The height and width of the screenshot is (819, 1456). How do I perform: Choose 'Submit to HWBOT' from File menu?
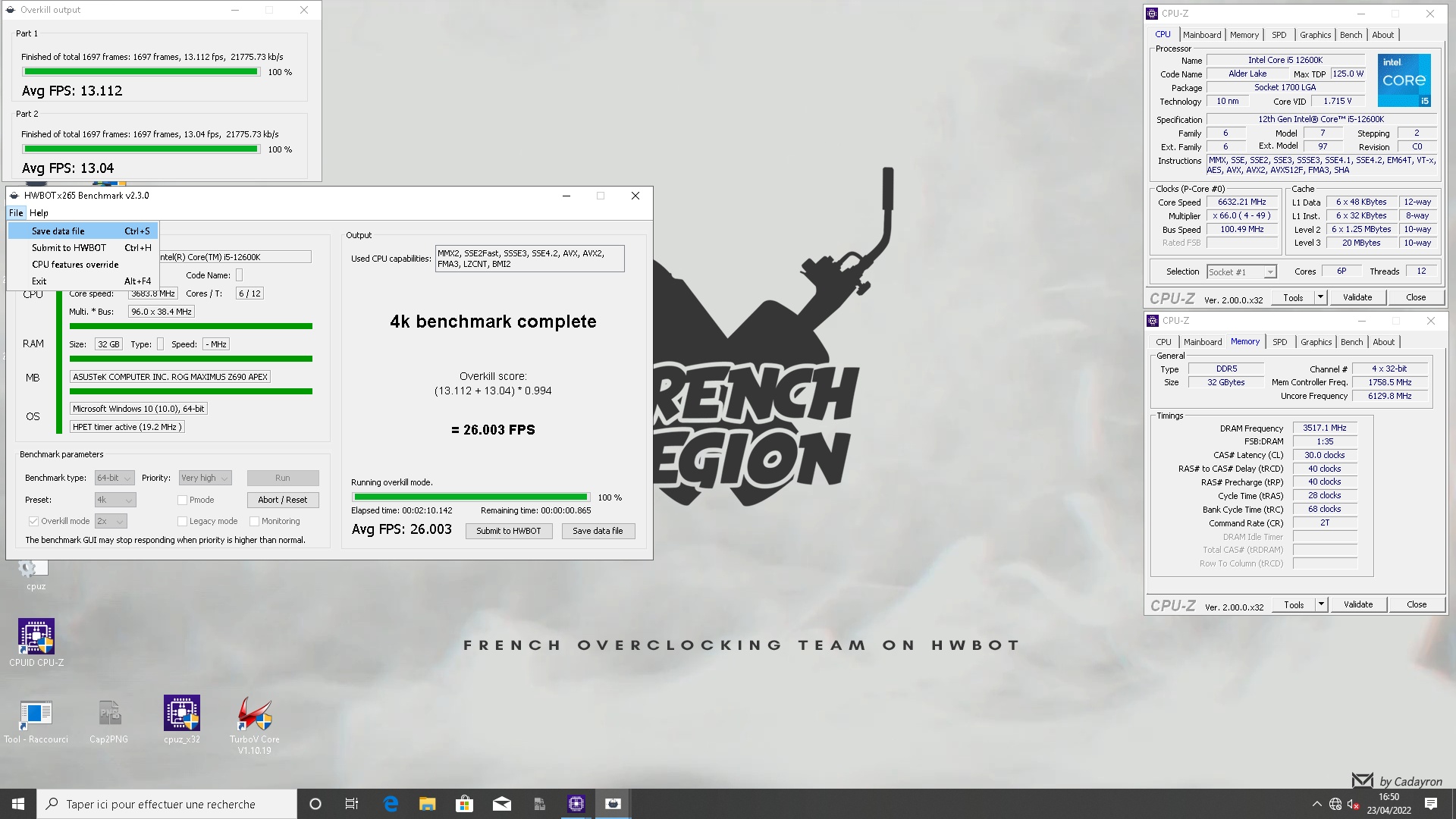(83, 247)
